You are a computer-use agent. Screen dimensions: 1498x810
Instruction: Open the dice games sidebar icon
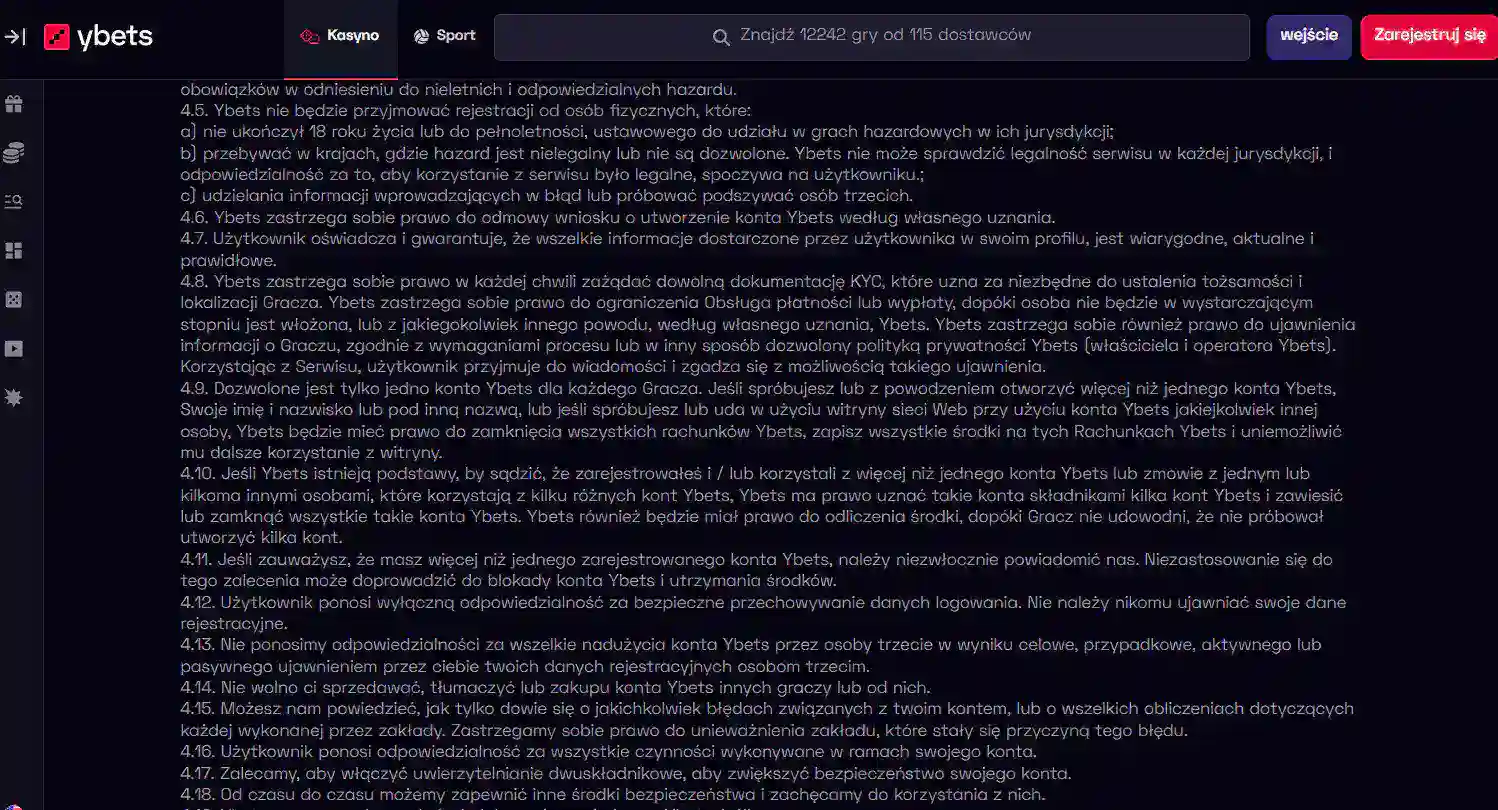point(14,300)
